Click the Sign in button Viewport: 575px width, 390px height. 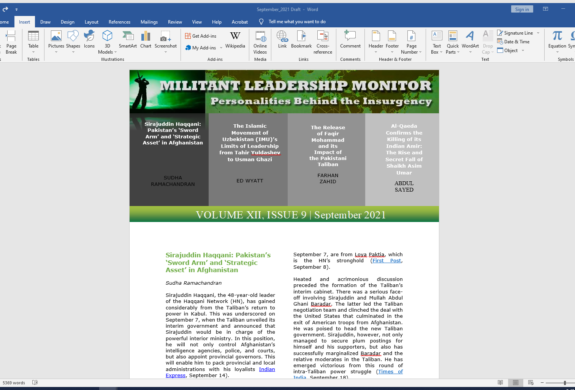click(522, 9)
